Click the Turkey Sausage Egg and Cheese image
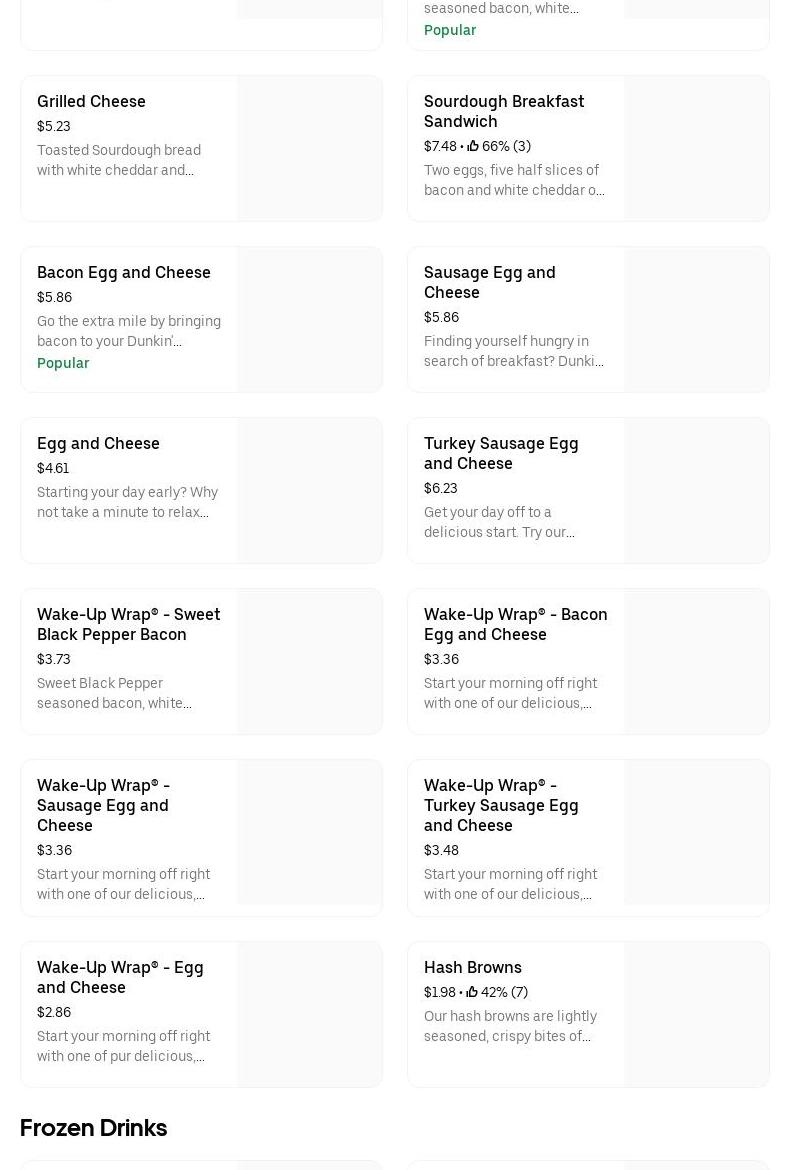The height and width of the screenshot is (1170, 804). [696, 490]
